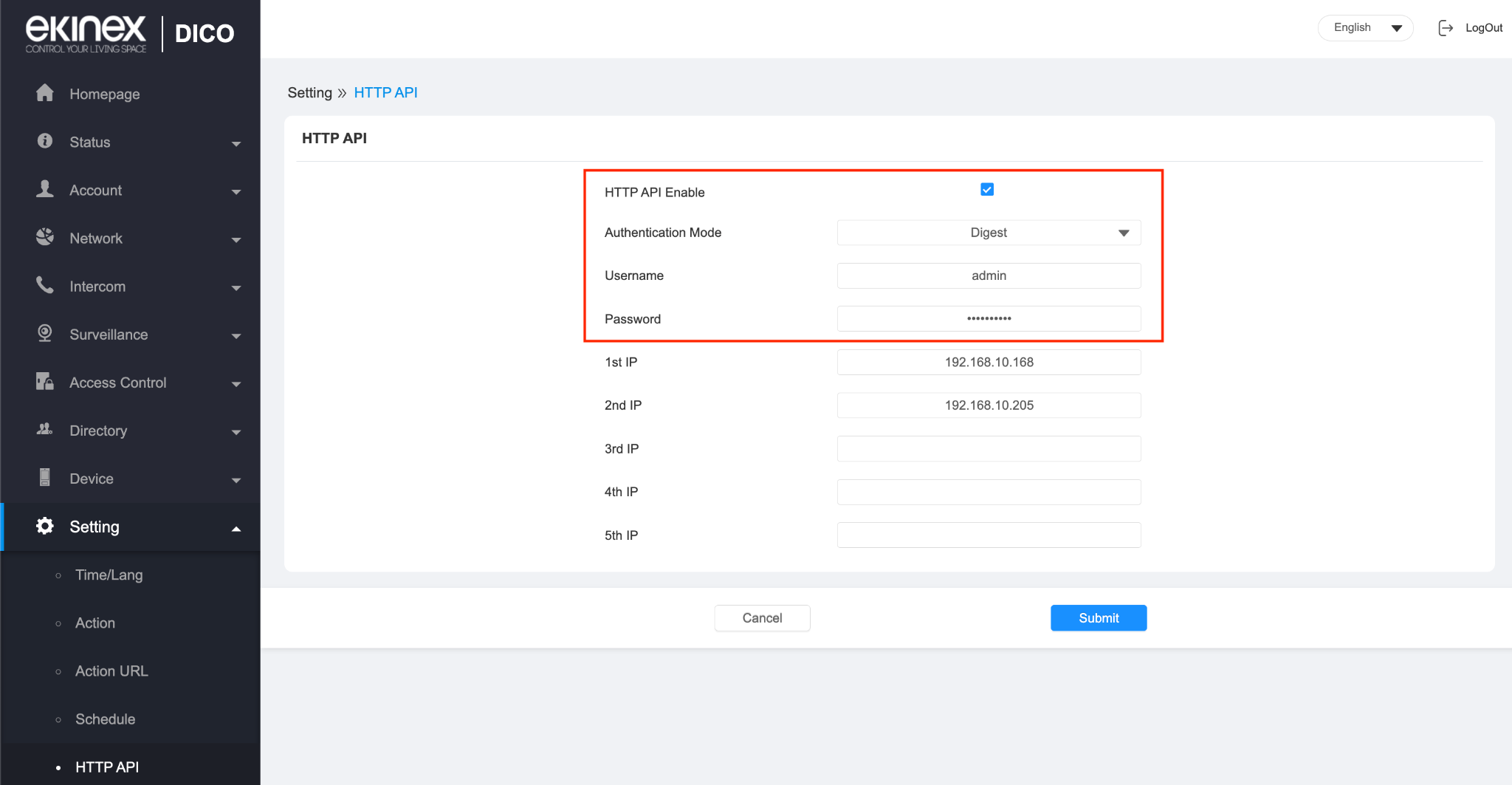Screen dimensions: 1512x785
Task: Focus the Username input field
Action: point(989,275)
